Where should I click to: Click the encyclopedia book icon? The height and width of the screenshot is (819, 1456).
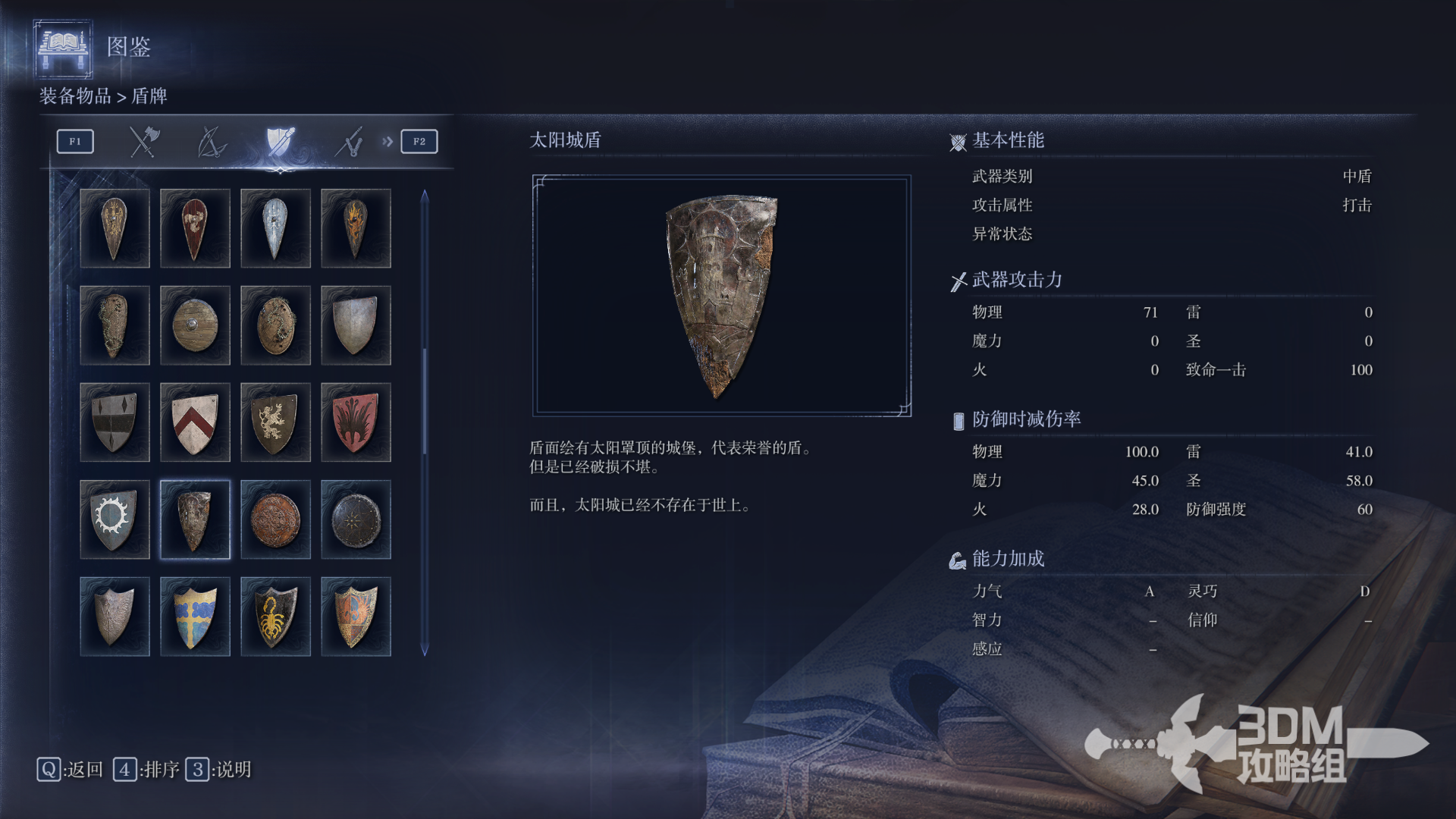(x=64, y=48)
